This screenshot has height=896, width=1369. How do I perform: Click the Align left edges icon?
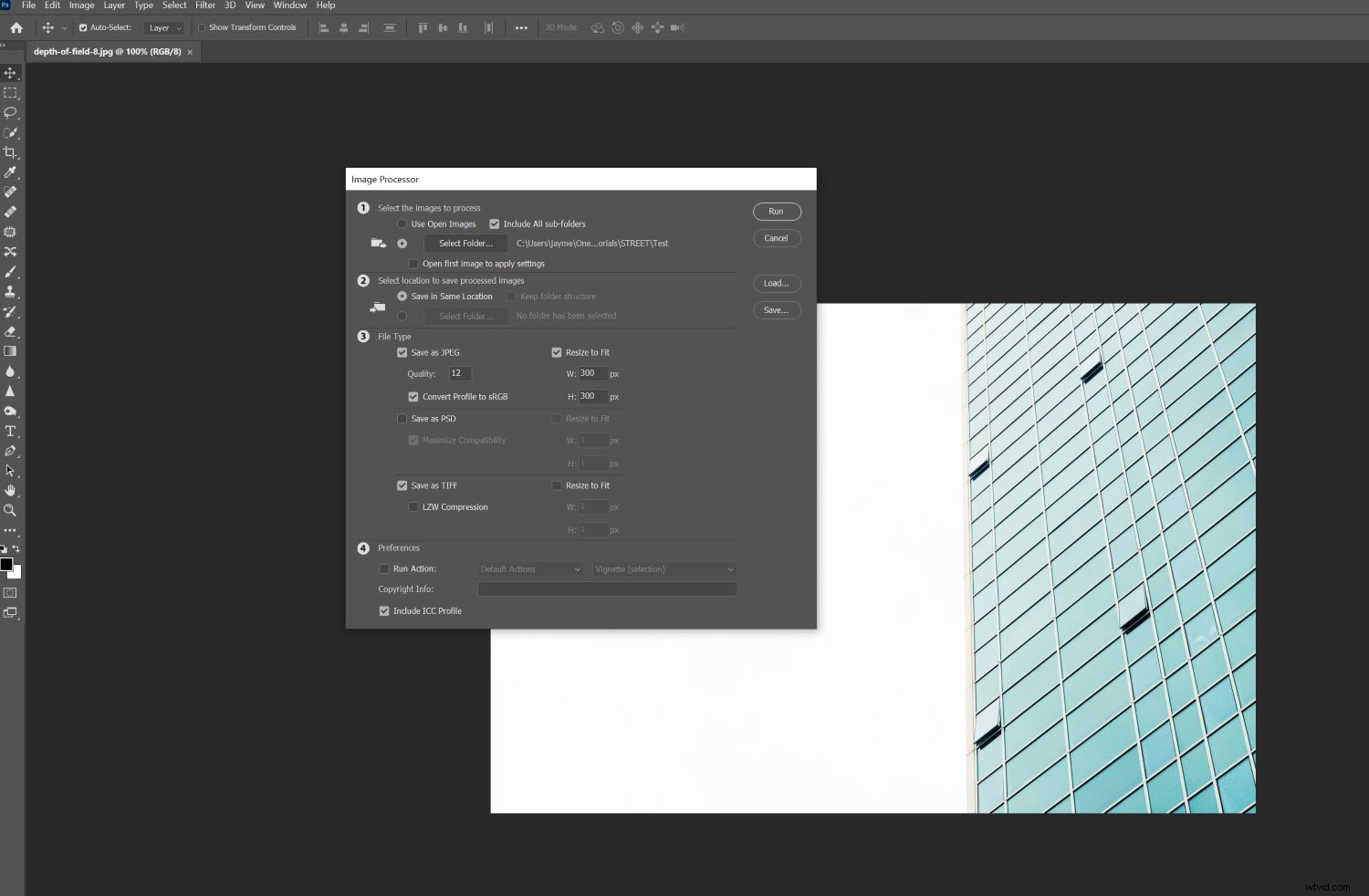tap(324, 27)
